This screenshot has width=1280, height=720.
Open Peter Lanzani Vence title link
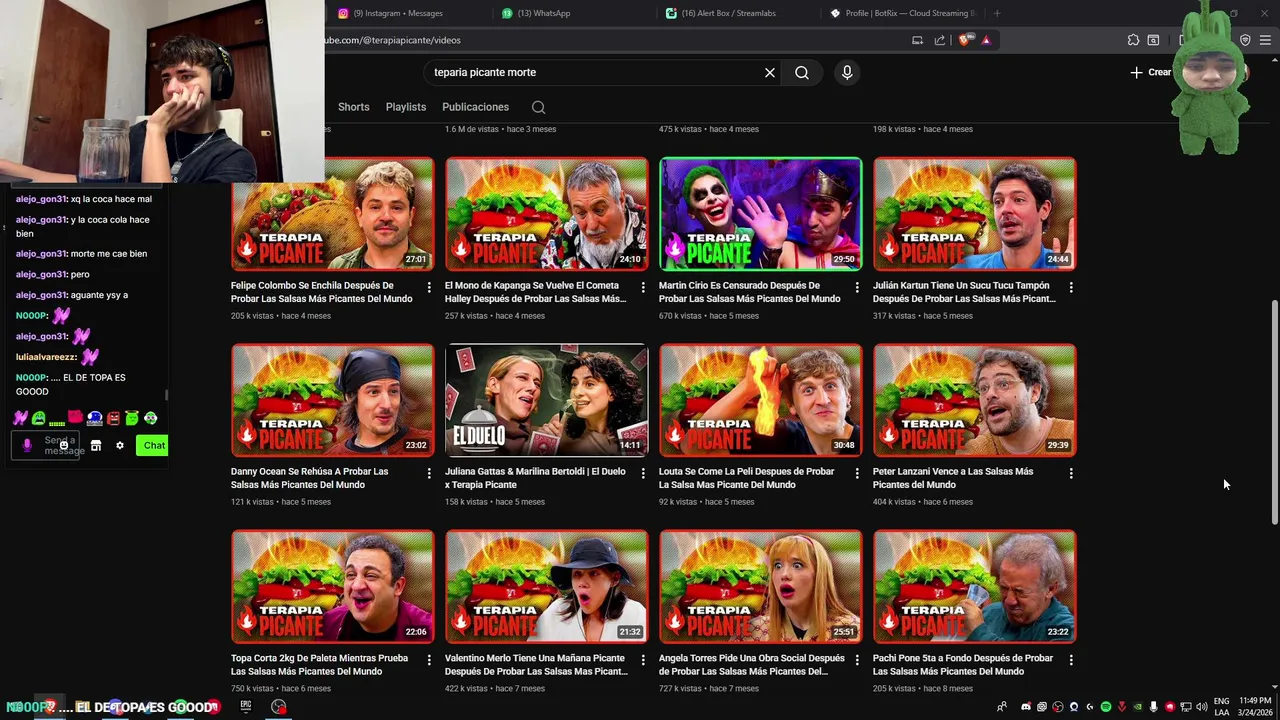click(953, 478)
